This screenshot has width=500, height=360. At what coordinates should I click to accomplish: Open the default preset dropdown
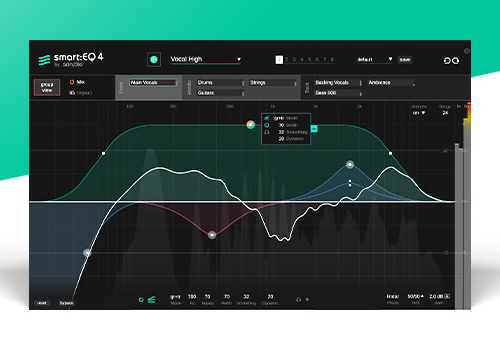pos(374,60)
